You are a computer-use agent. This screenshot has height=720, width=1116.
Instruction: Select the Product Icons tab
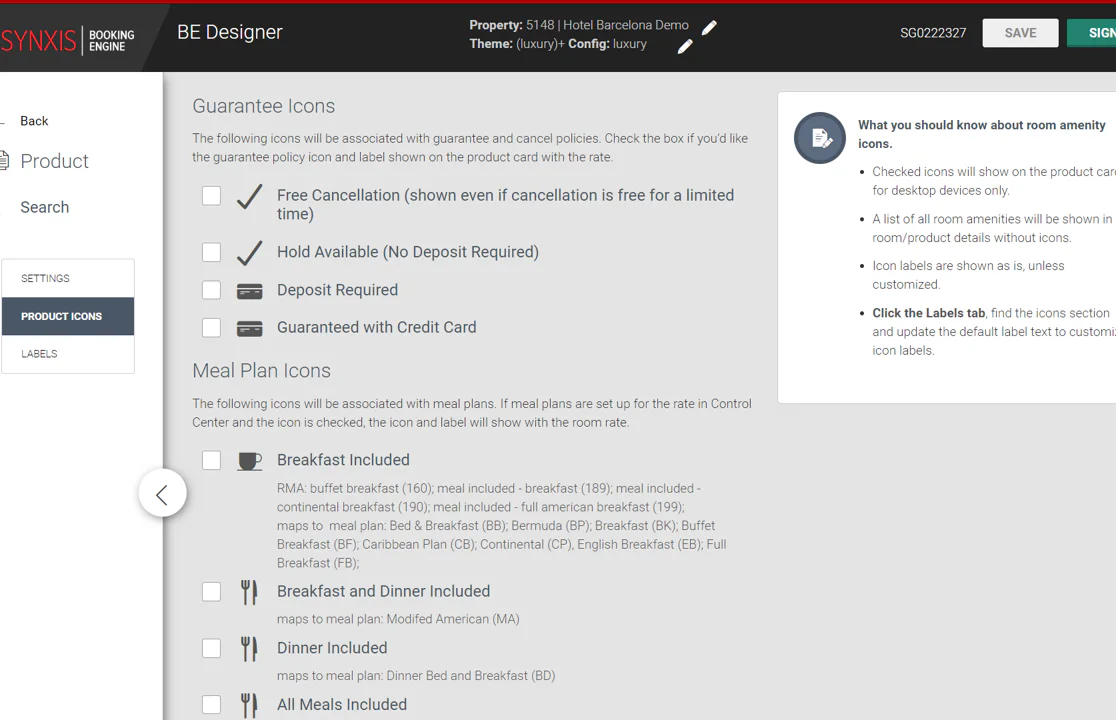[x=68, y=316]
